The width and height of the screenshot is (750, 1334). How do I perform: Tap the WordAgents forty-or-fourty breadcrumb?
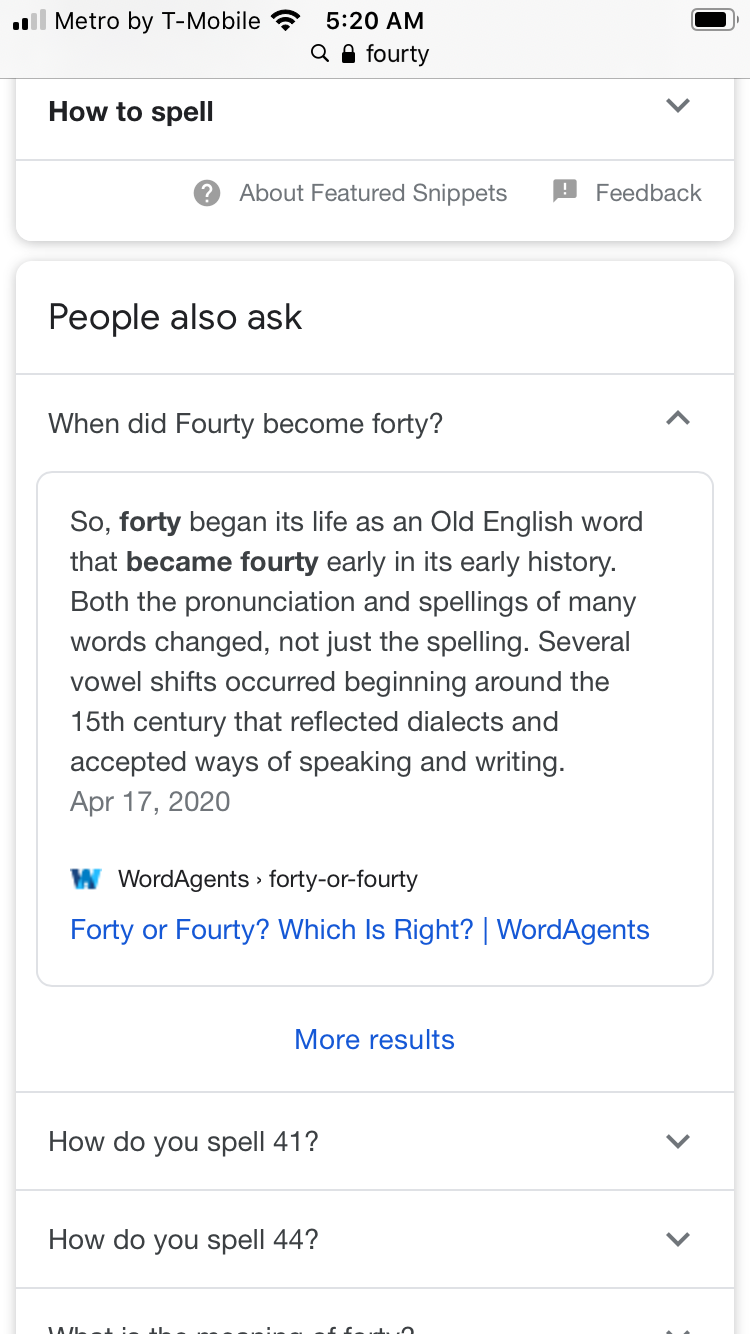click(x=268, y=879)
